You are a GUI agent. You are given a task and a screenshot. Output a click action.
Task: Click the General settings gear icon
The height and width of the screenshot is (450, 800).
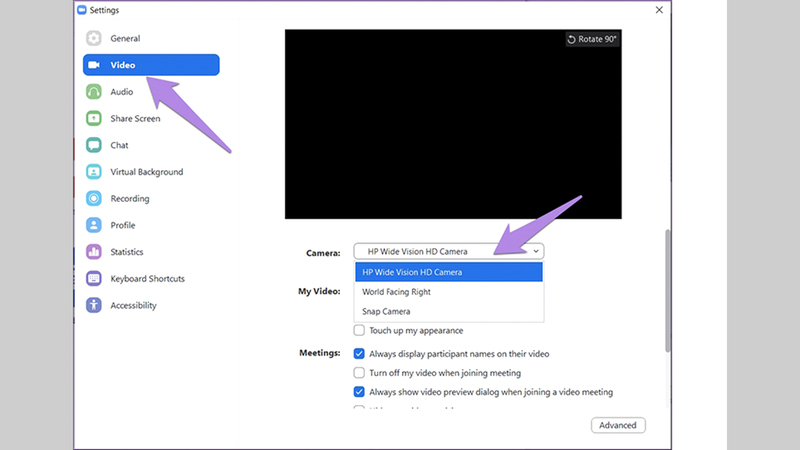[94, 38]
